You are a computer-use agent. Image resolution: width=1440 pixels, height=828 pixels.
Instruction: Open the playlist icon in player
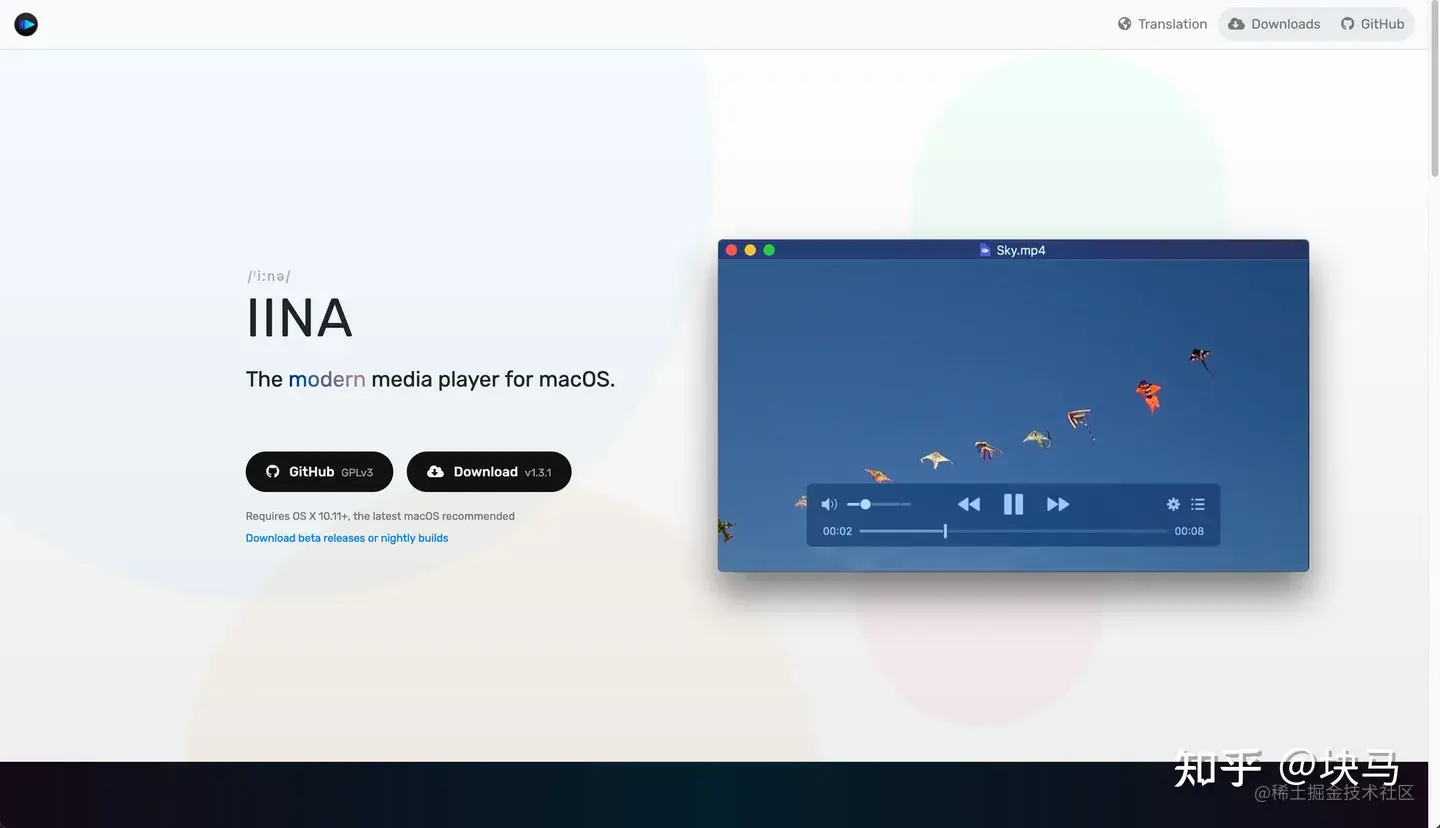point(1198,505)
